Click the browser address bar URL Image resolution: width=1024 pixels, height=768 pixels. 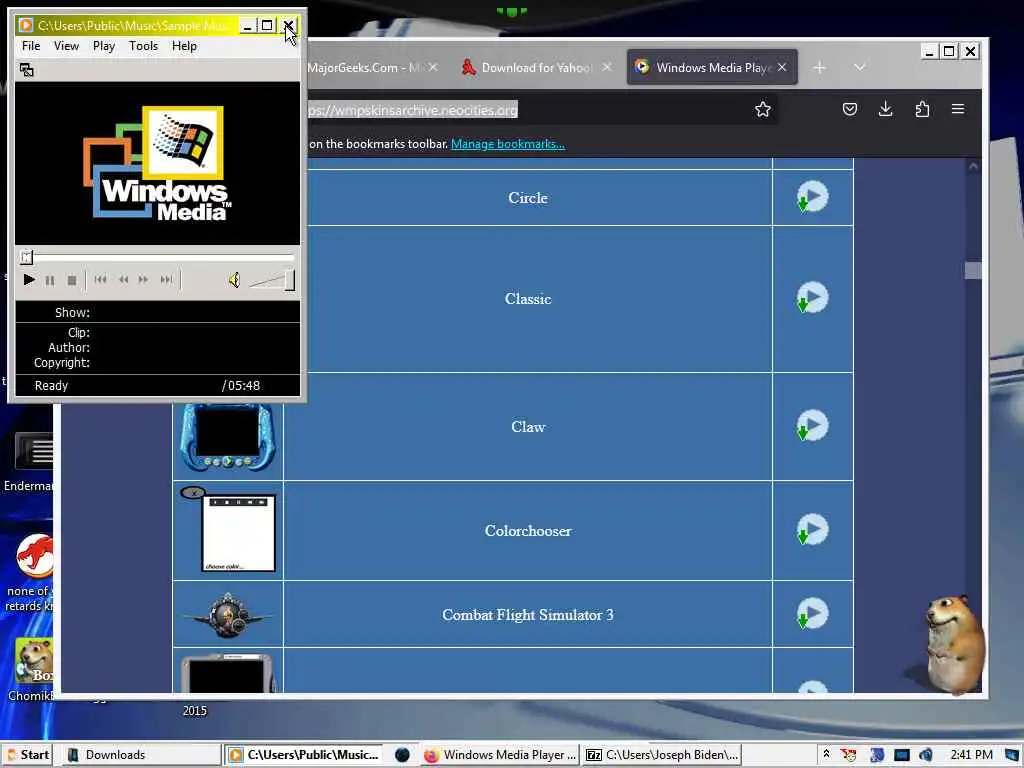click(x=413, y=110)
